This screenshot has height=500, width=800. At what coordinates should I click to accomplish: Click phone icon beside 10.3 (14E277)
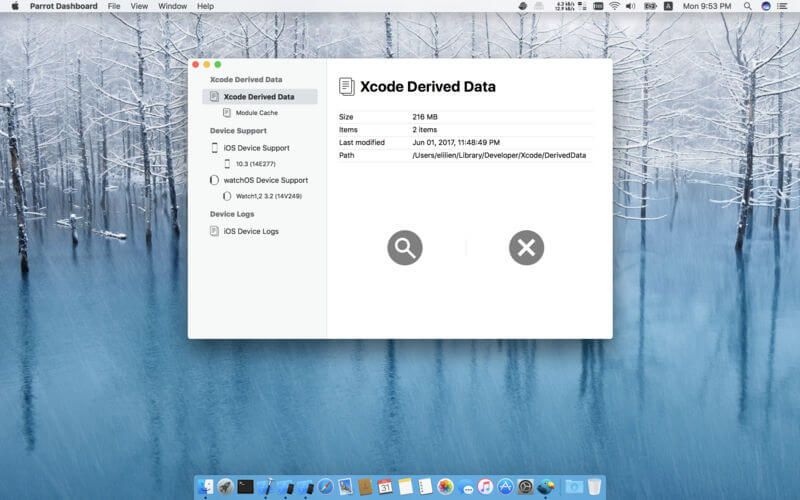pyautogui.click(x=227, y=164)
